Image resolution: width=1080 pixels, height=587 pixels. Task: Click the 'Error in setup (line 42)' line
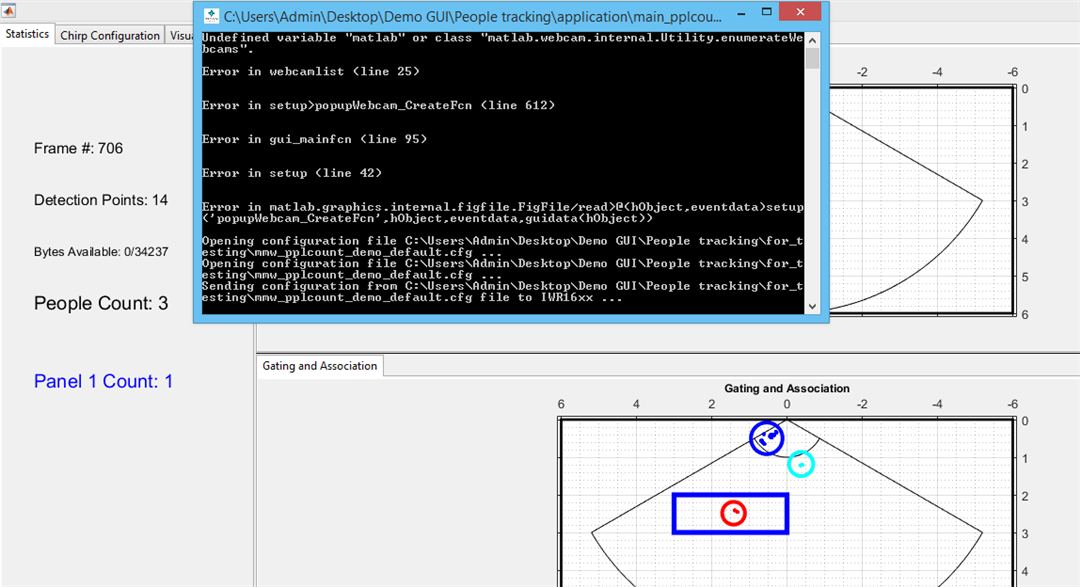[x=291, y=173]
